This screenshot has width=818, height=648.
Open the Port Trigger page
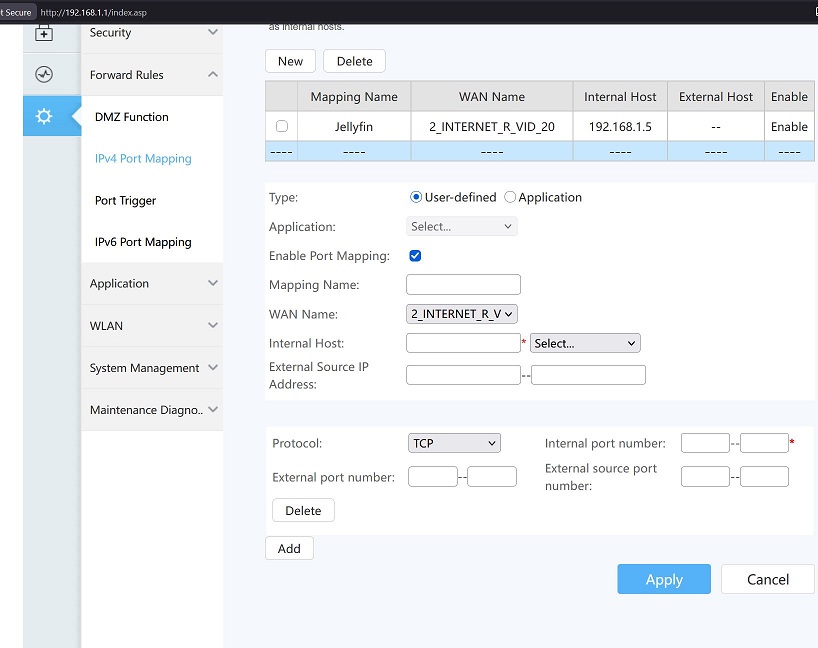click(x=125, y=200)
